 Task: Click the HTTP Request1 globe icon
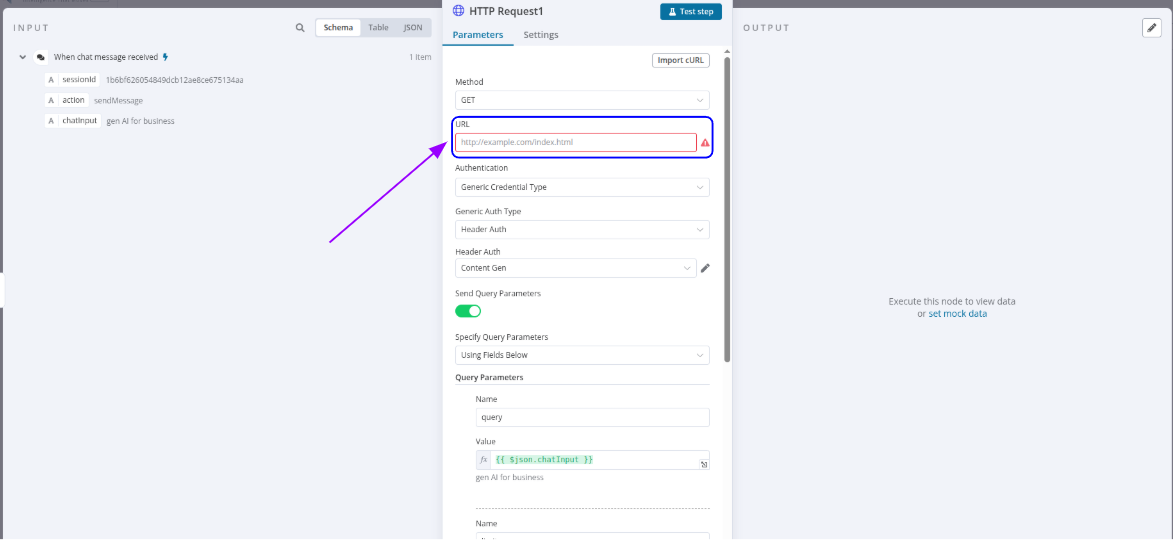point(459,11)
